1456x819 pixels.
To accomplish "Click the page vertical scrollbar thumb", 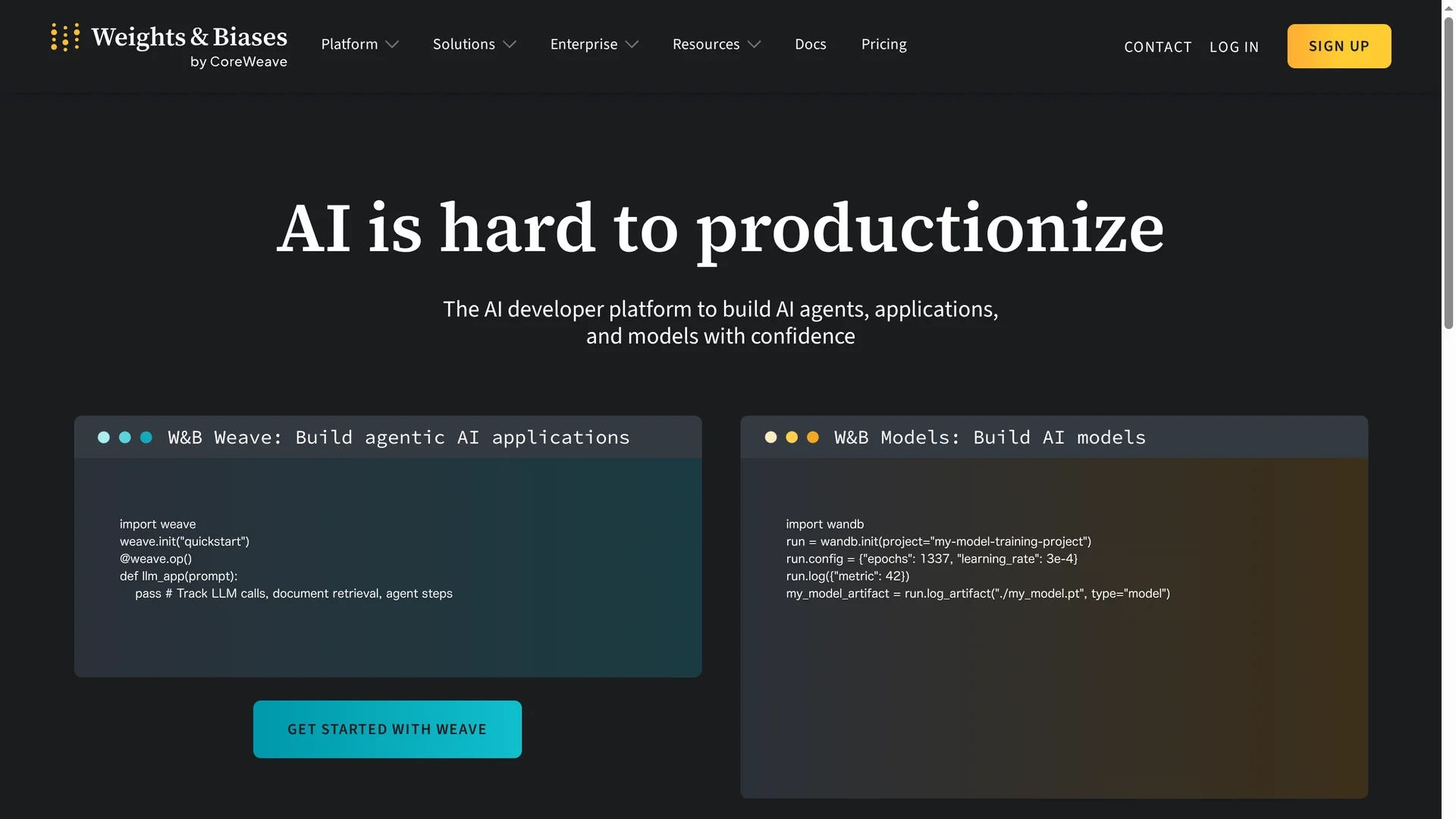I will pyautogui.click(x=1448, y=174).
